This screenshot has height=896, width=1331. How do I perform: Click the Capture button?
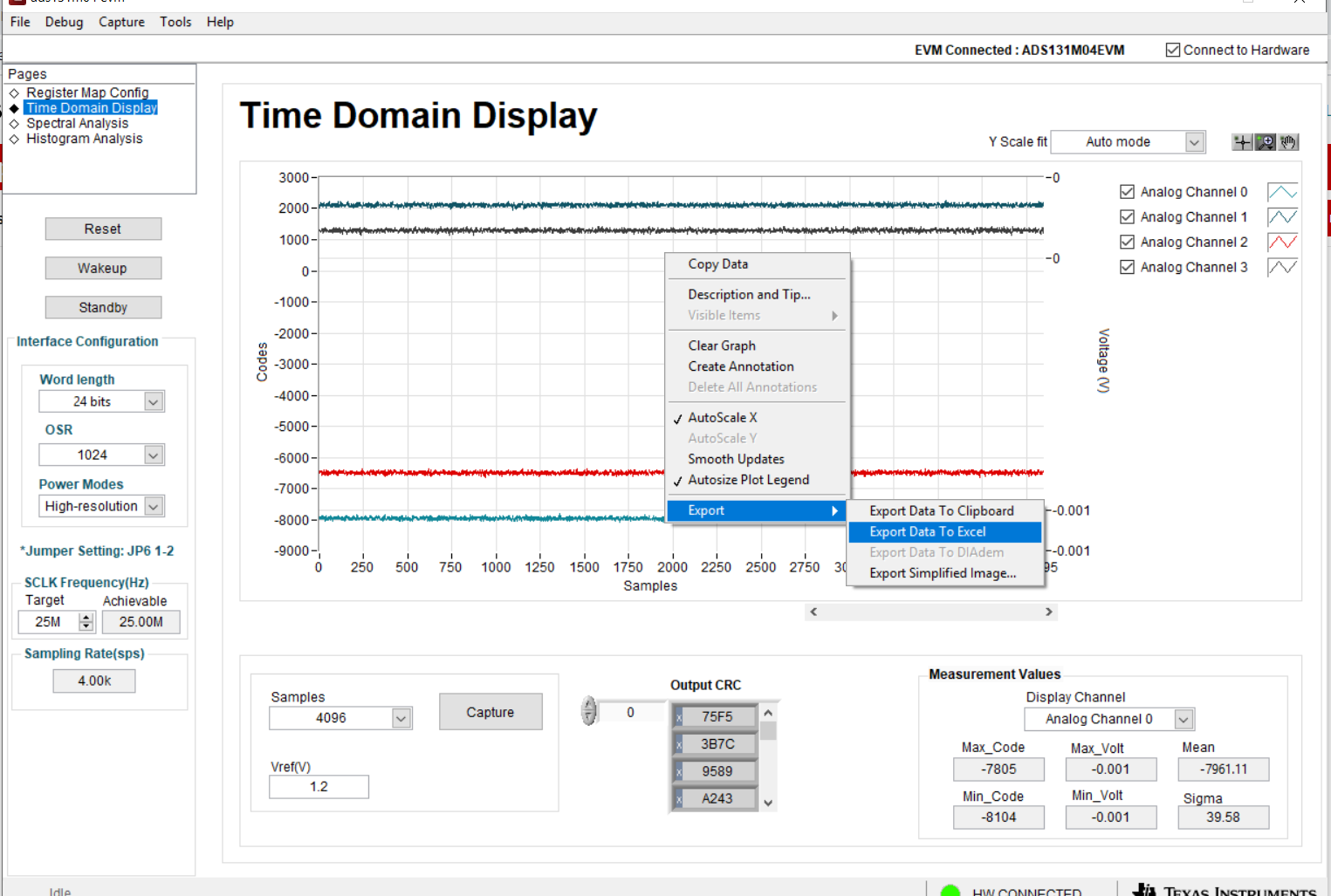click(491, 712)
